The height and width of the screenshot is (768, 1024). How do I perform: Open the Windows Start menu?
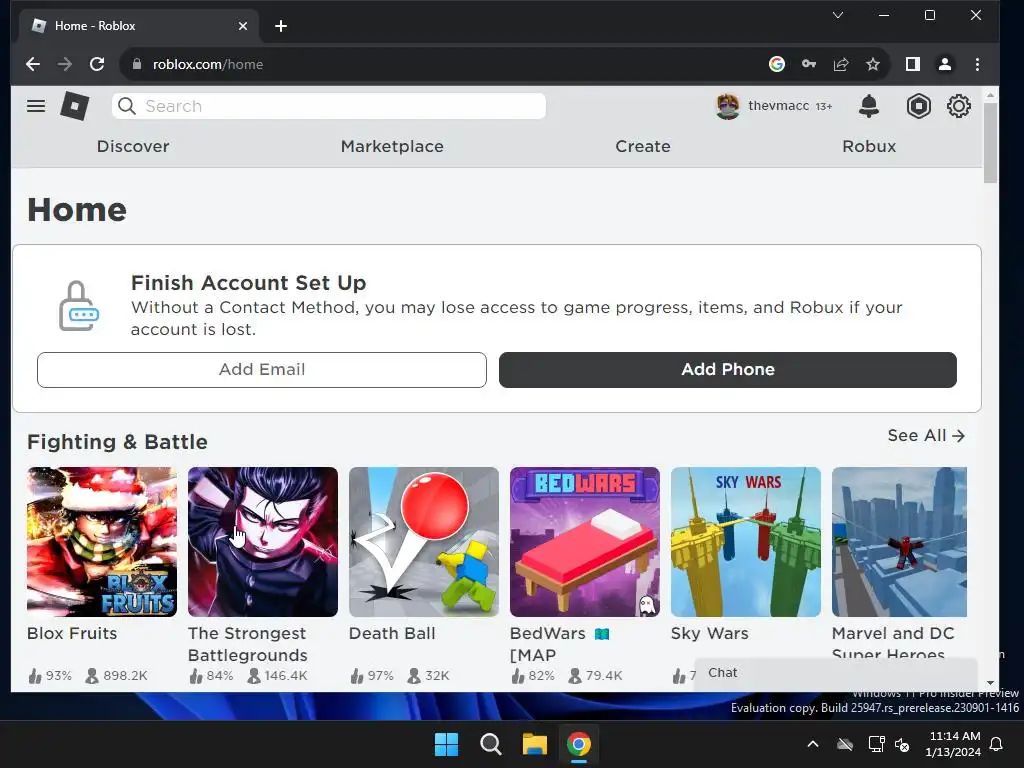click(447, 744)
